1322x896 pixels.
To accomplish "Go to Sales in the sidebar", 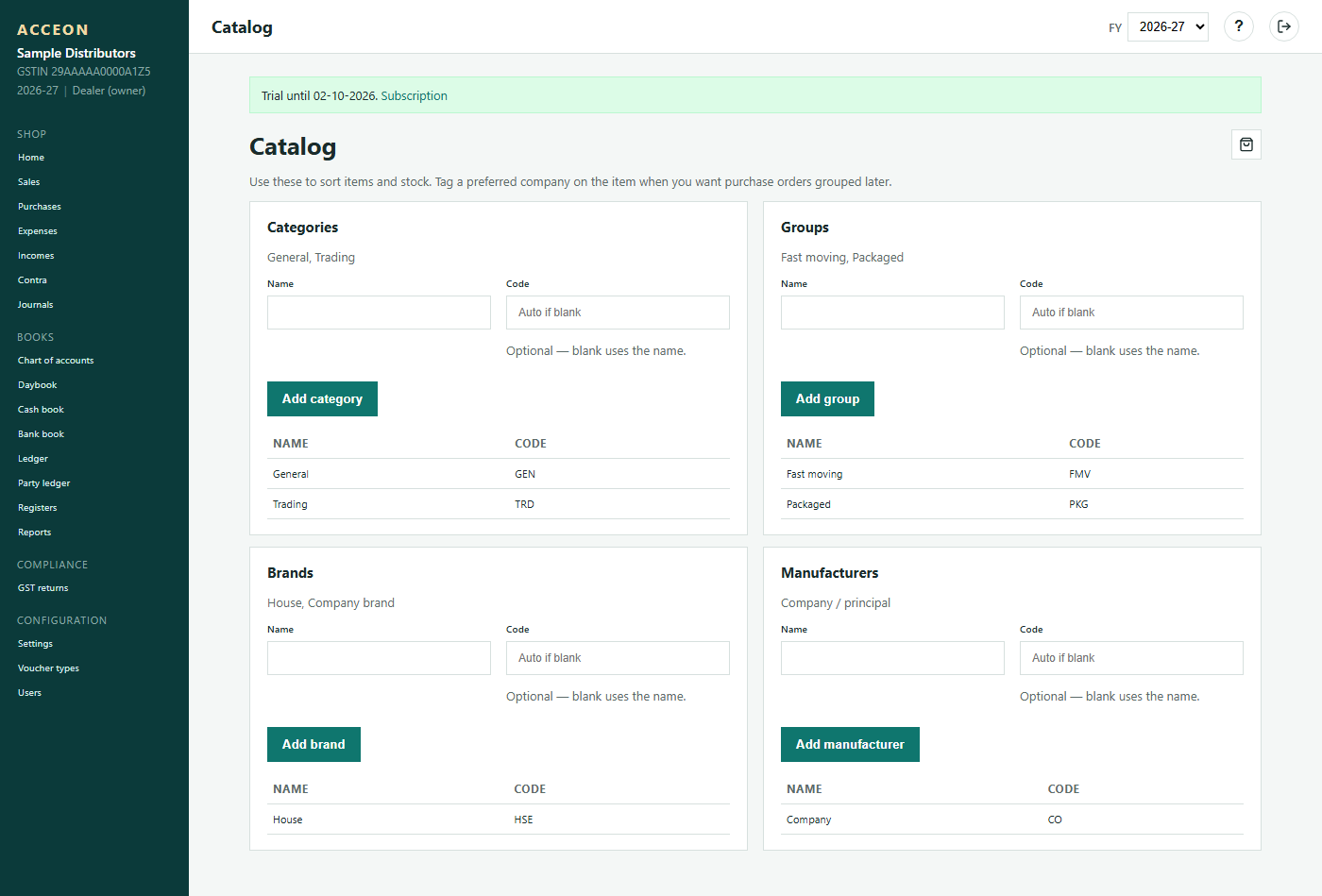I will tap(29, 182).
